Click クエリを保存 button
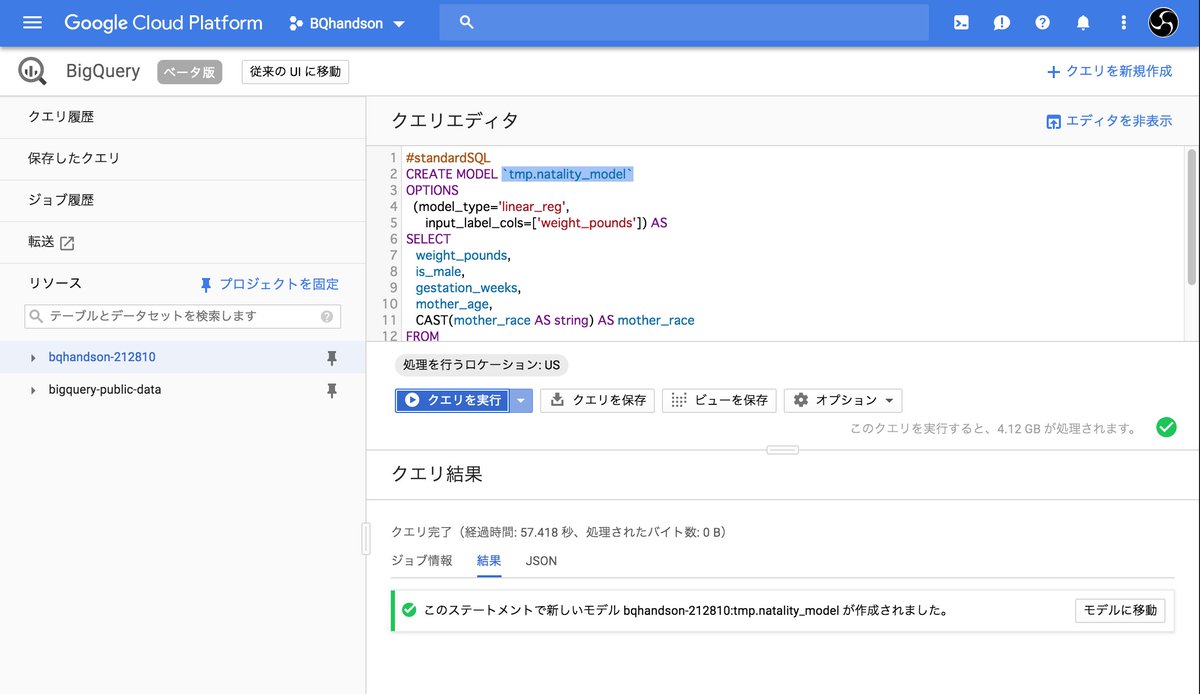The width and height of the screenshot is (1200, 694). pos(598,400)
